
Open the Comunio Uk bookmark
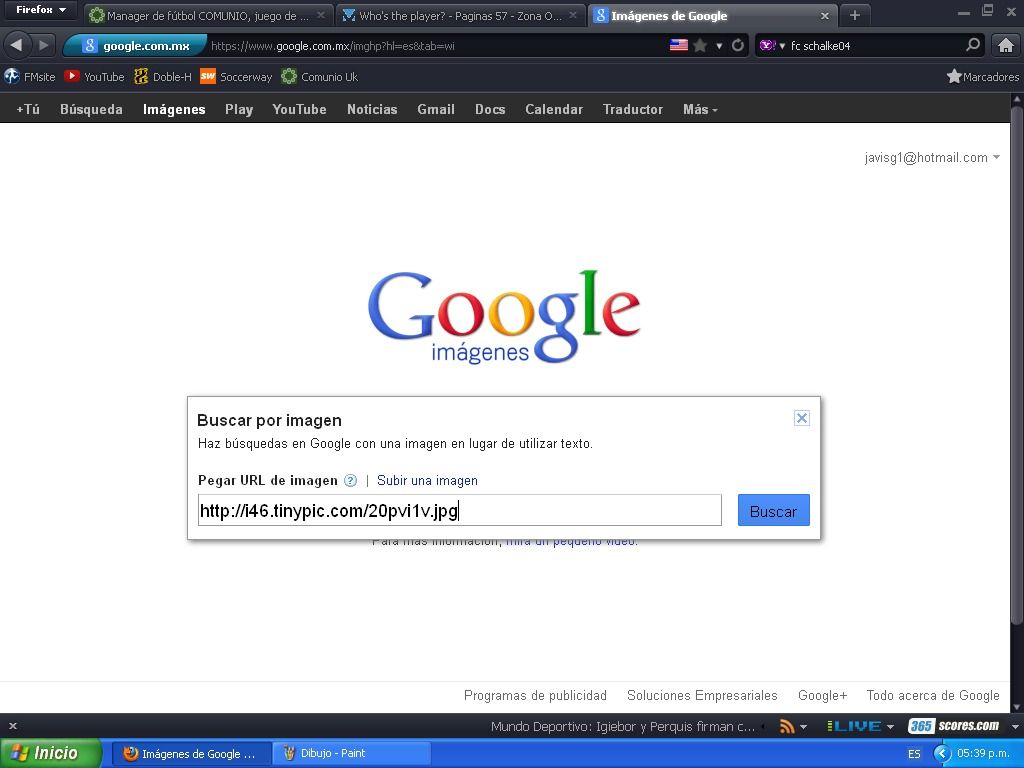coord(320,77)
